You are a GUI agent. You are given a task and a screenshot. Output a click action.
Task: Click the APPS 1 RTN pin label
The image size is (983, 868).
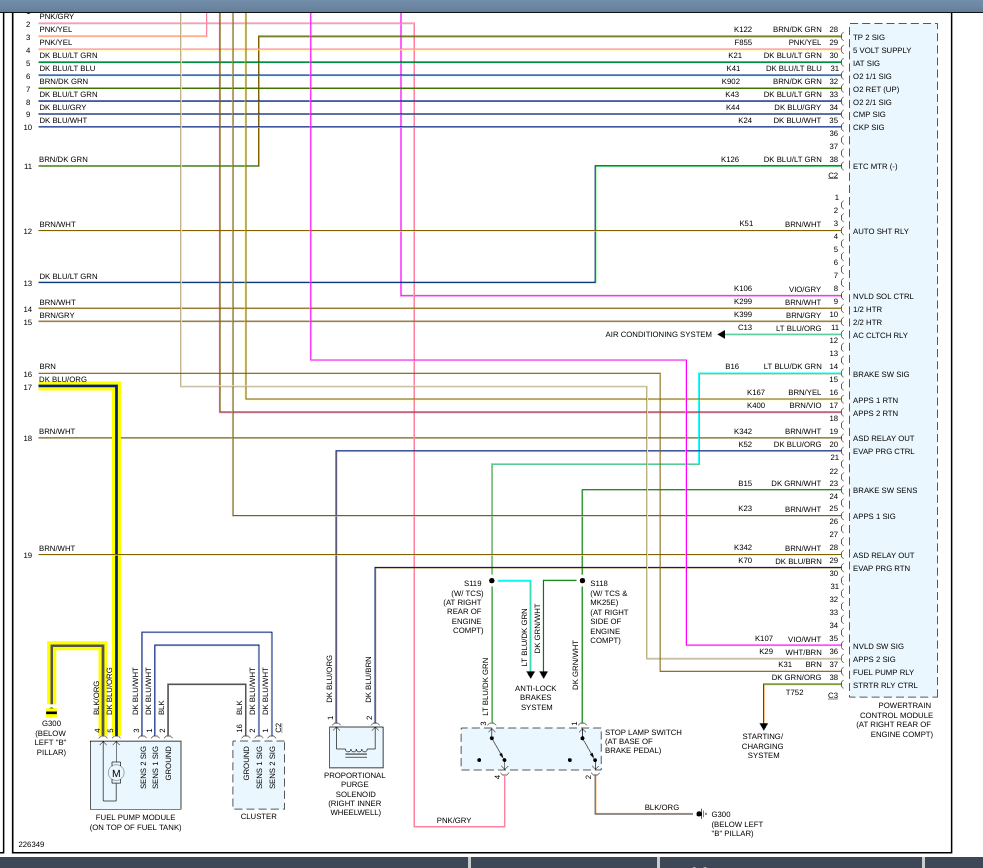[x=875, y=400]
